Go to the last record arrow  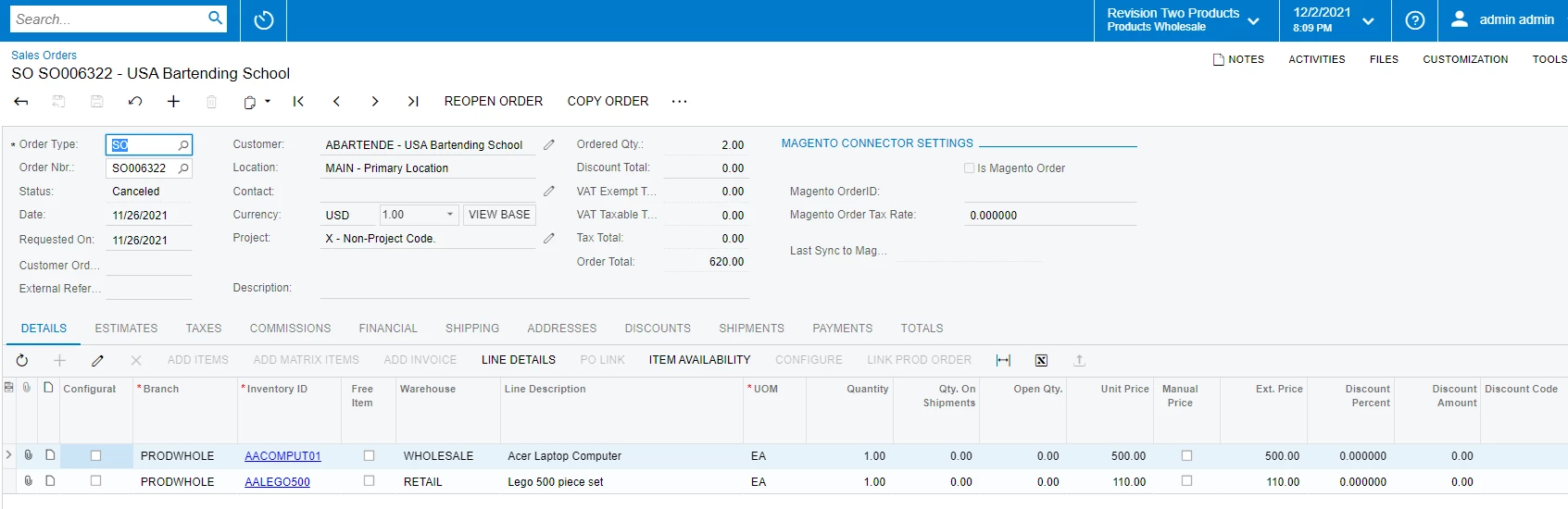click(413, 102)
